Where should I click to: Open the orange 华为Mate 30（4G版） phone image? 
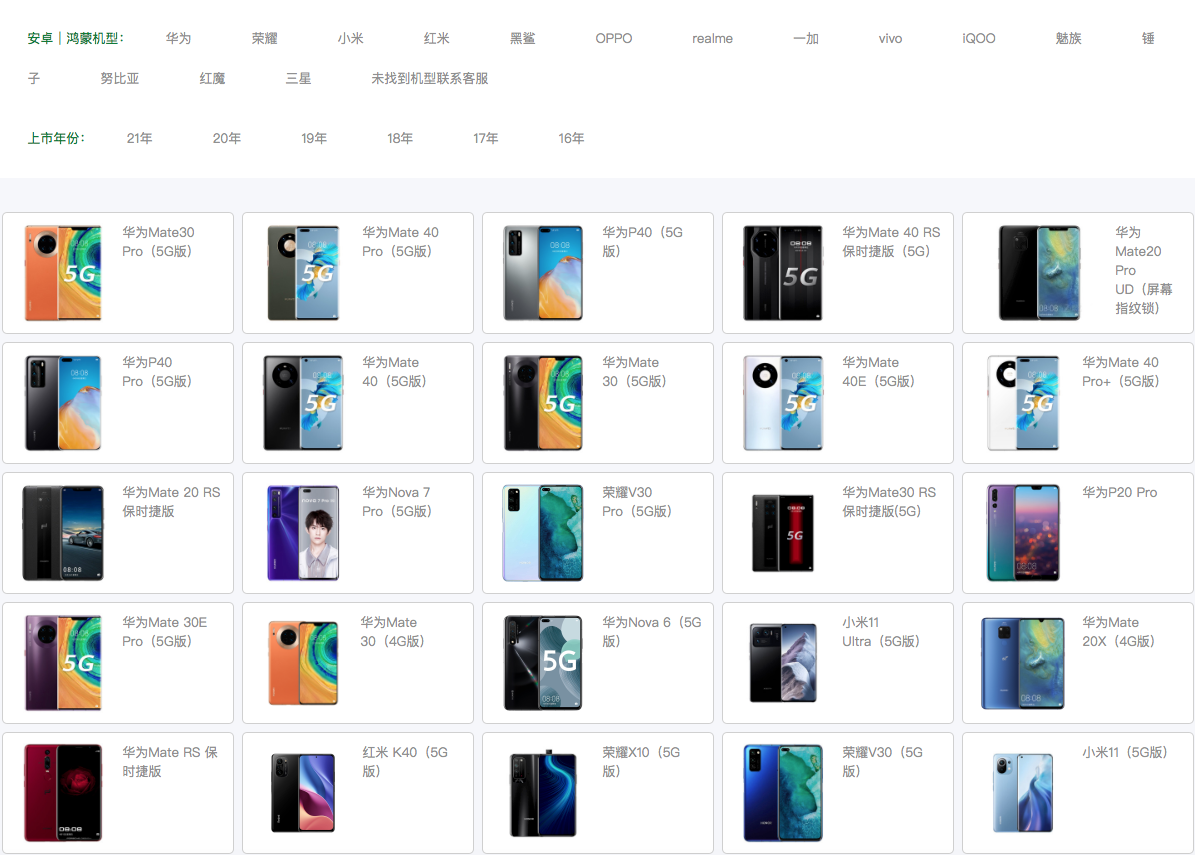(303, 663)
